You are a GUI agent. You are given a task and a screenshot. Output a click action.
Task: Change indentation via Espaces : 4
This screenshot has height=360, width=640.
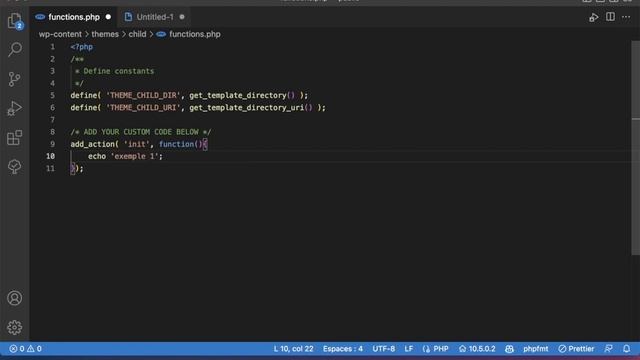343,349
